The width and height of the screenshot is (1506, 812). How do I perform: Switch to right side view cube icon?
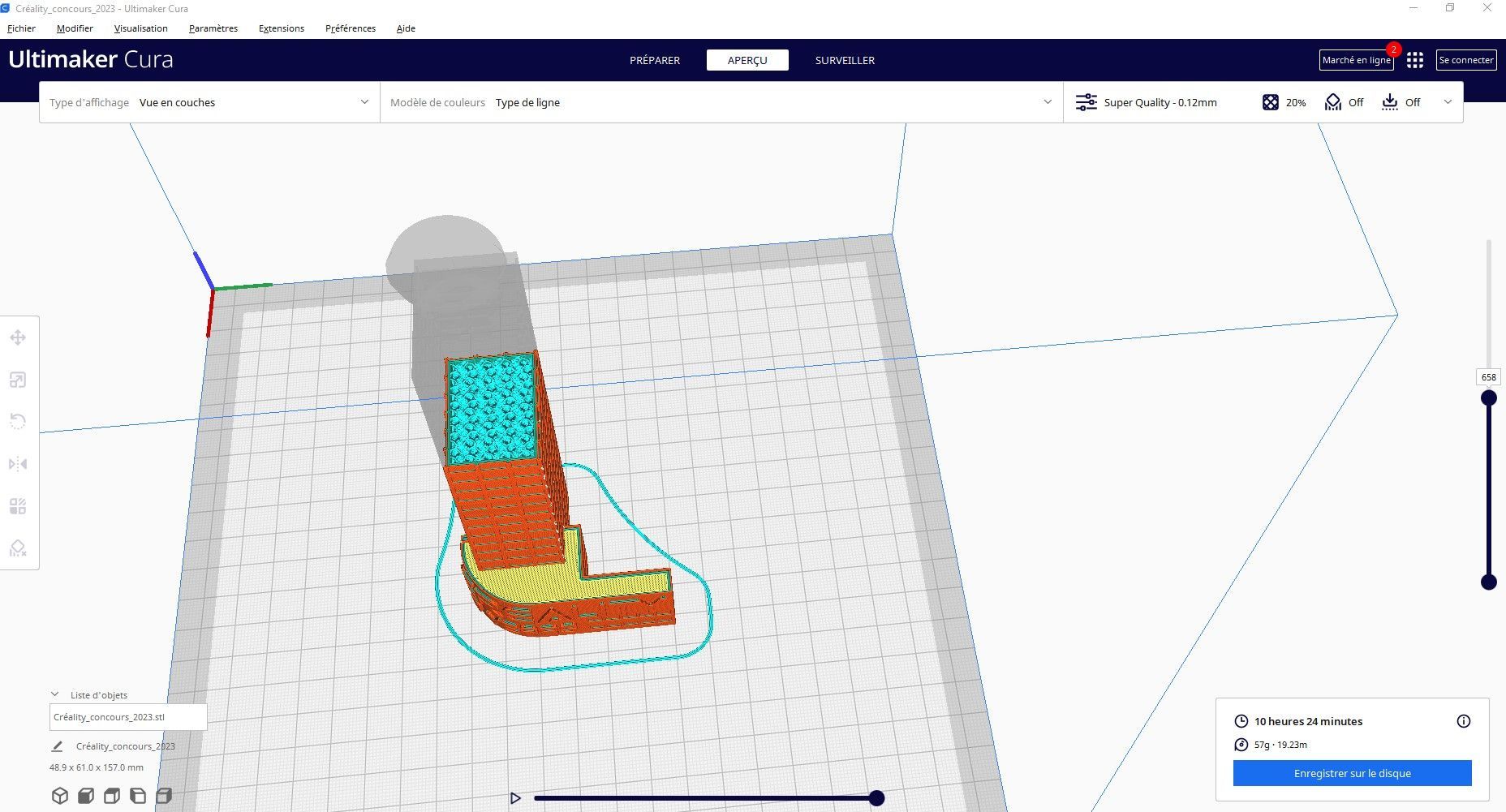pos(164,796)
